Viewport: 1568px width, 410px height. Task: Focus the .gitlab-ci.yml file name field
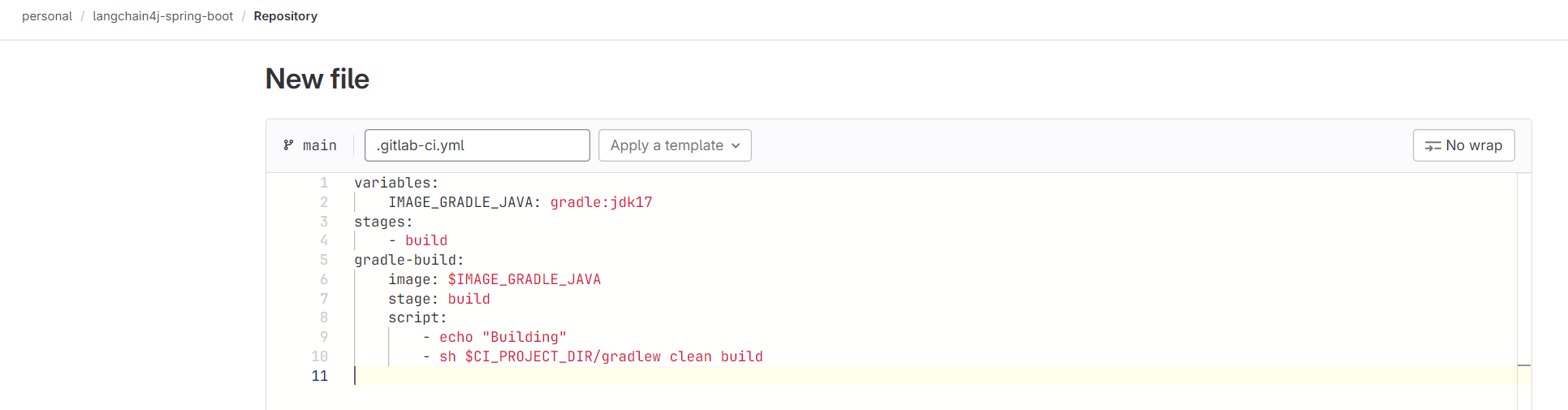click(x=477, y=145)
